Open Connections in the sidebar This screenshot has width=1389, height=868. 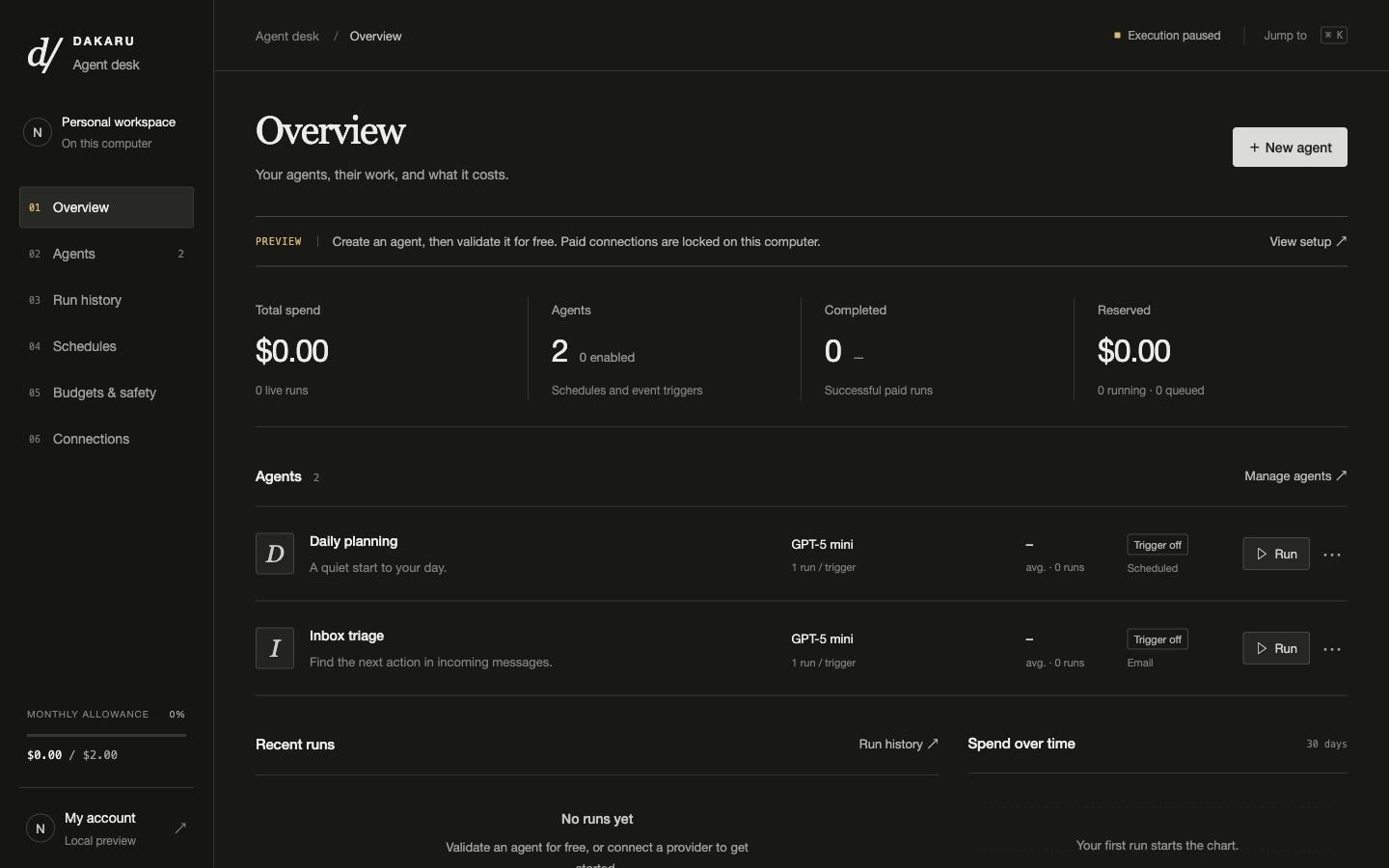106,439
